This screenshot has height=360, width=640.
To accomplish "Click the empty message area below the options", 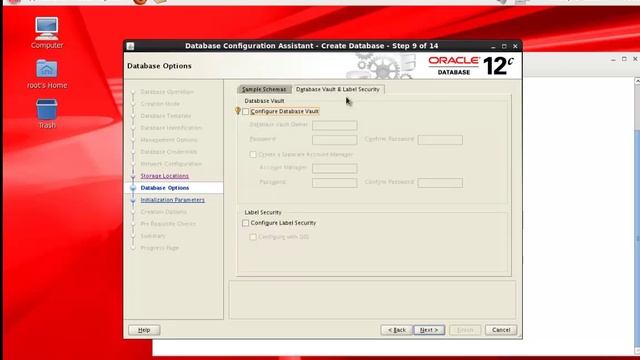I will click(372, 300).
